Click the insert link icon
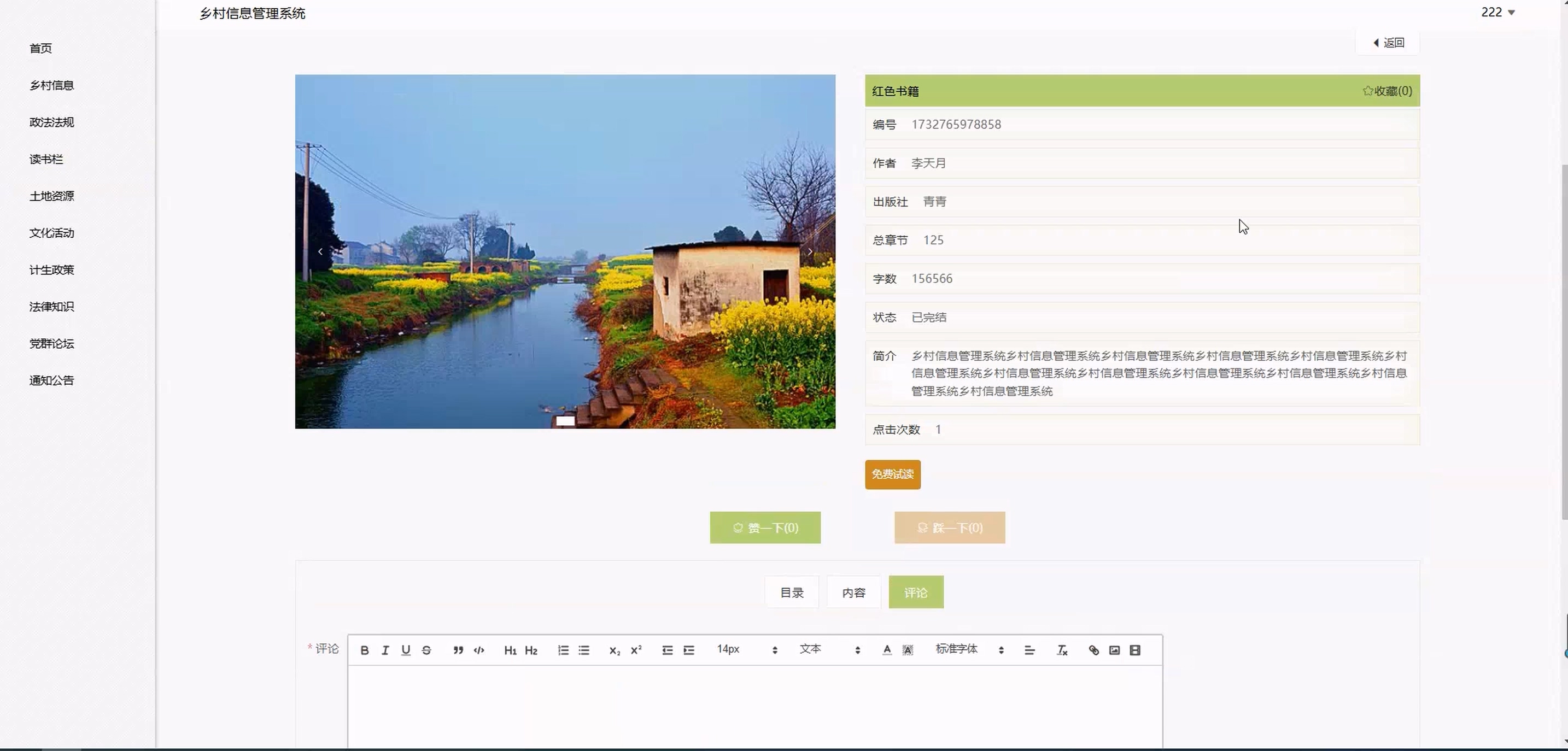This screenshot has height=751, width=1568. click(1093, 650)
